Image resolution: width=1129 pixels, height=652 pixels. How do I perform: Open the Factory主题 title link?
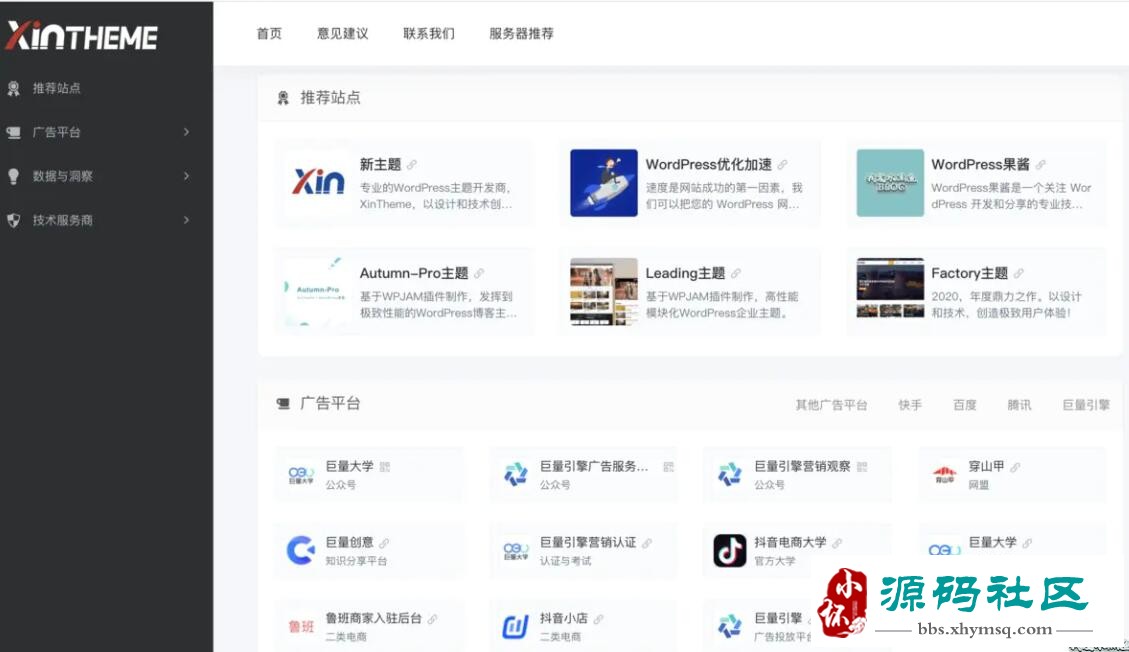pos(970,273)
